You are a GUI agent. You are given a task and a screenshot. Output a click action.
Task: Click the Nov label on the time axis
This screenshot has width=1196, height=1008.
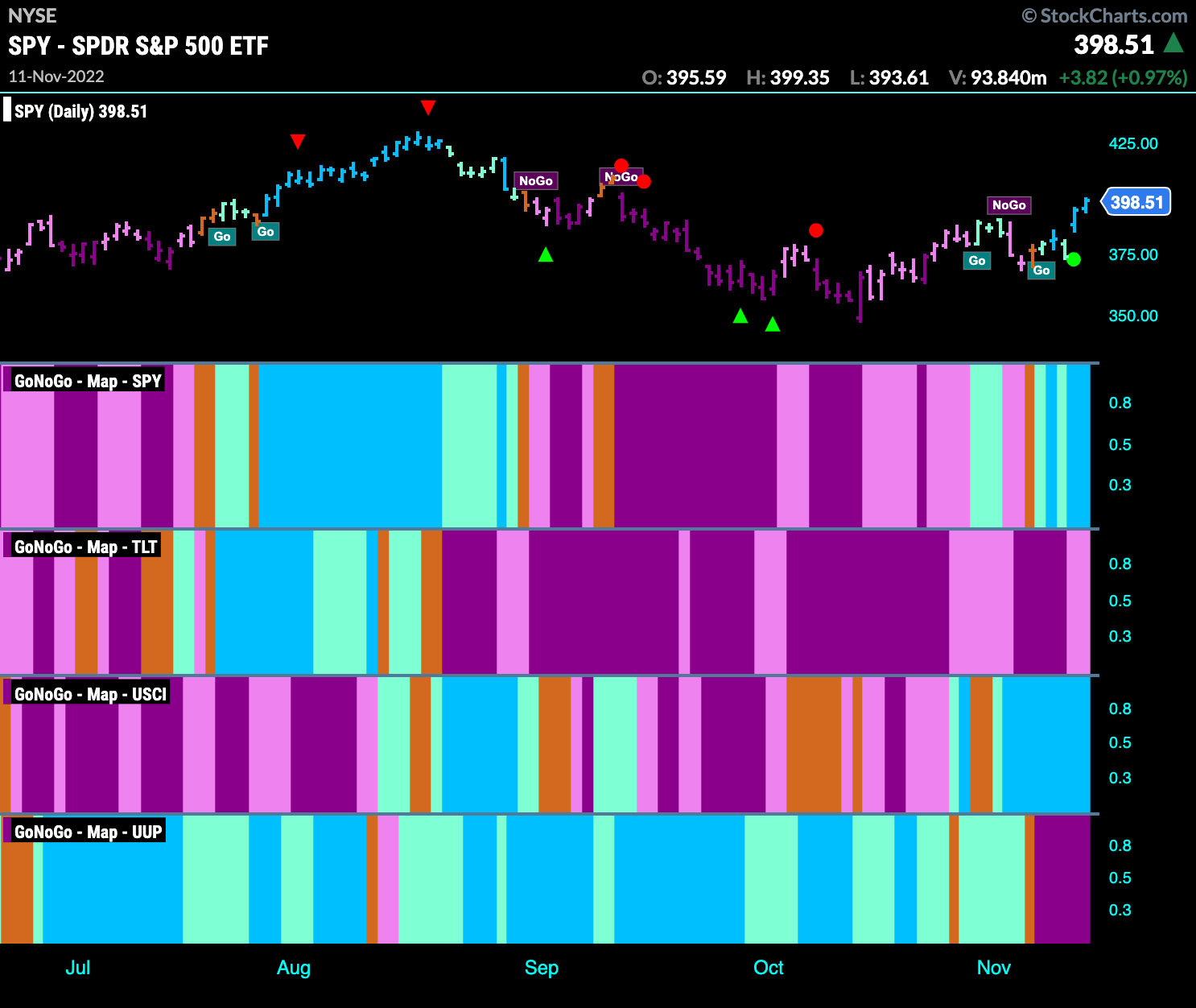pos(994,968)
